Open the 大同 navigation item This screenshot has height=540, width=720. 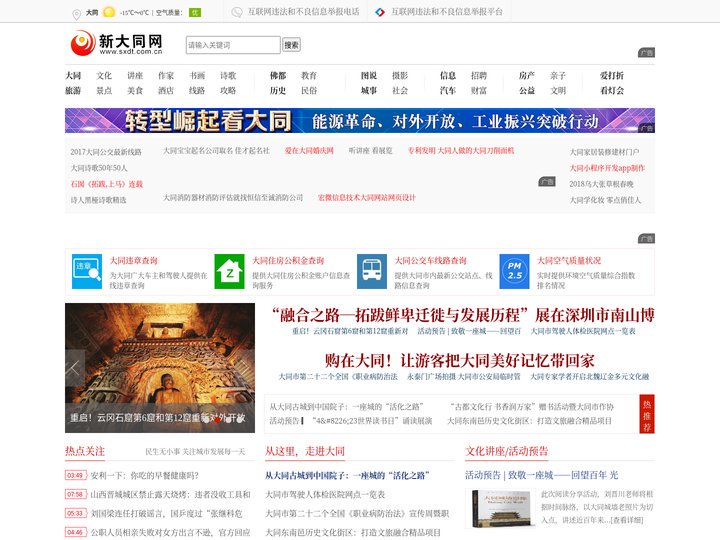[73, 76]
